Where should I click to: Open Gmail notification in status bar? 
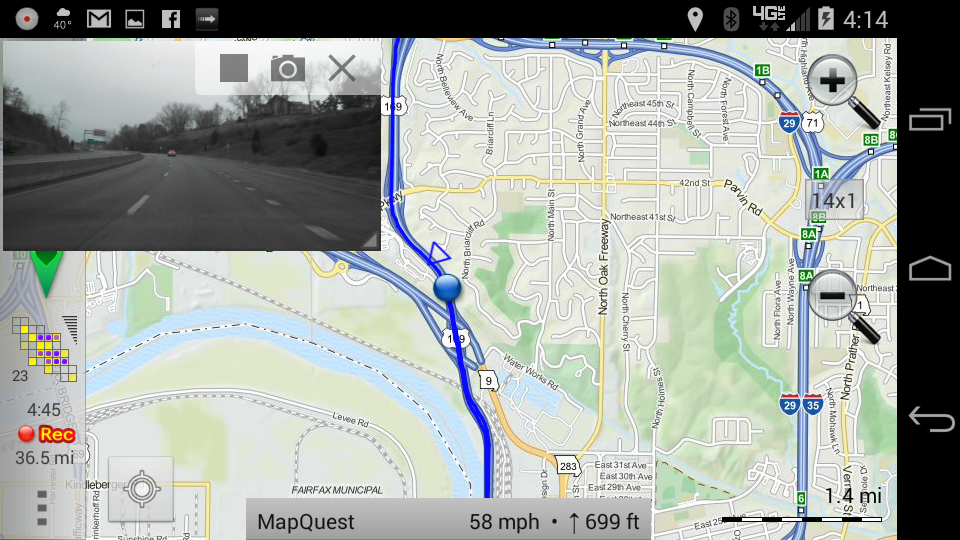(99, 19)
